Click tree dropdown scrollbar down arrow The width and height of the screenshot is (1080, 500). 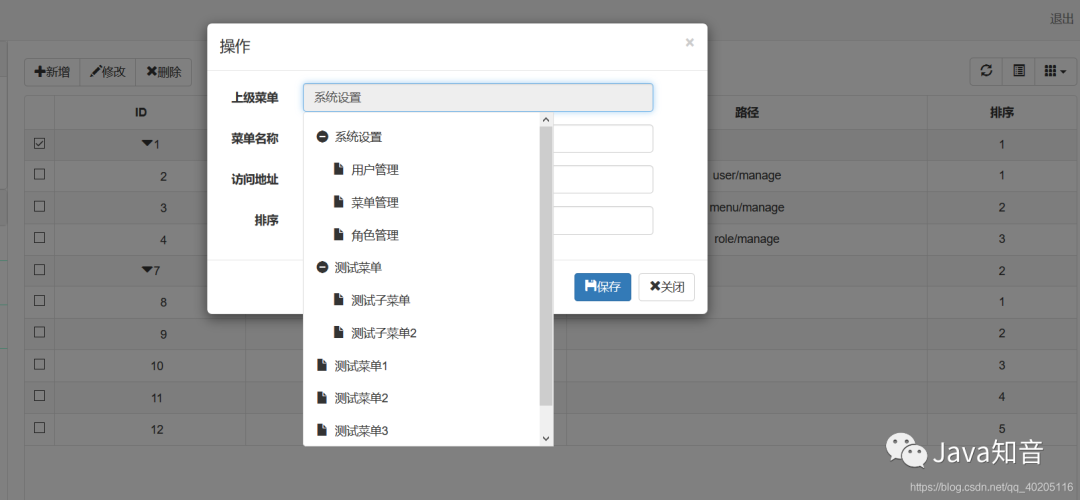tap(546, 439)
